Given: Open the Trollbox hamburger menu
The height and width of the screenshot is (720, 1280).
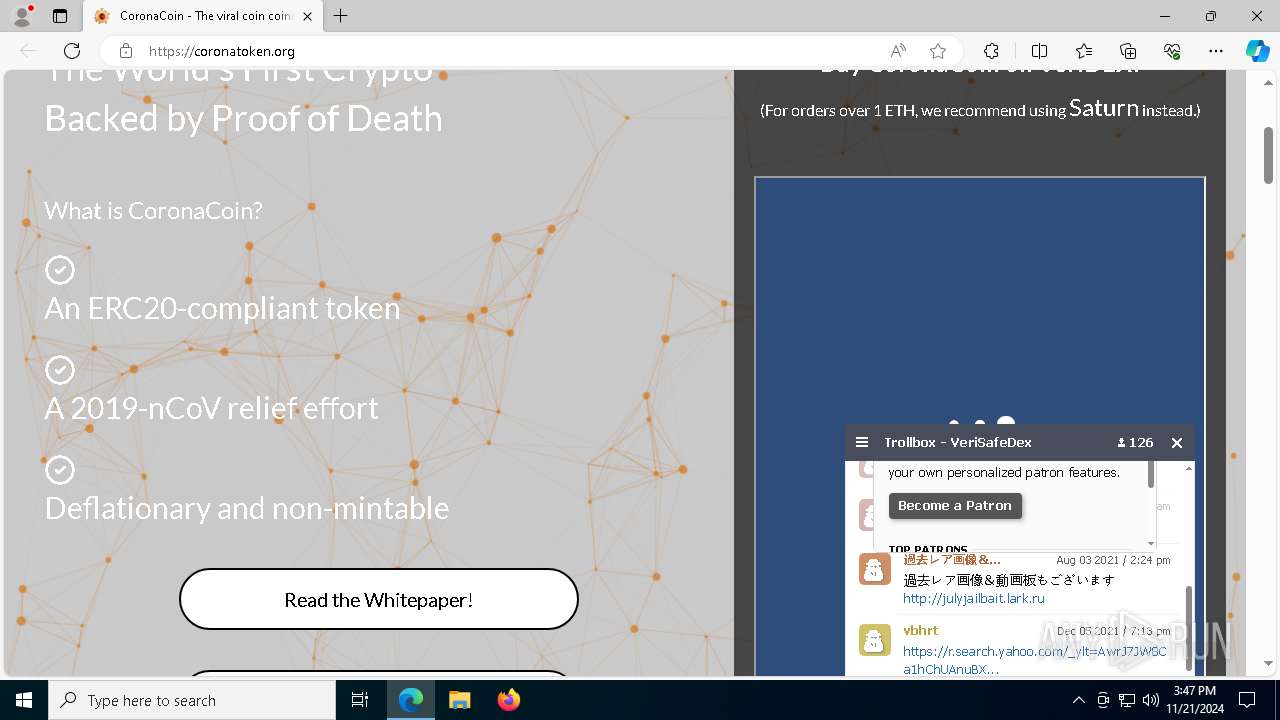Looking at the screenshot, I should [x=862, y=442].
